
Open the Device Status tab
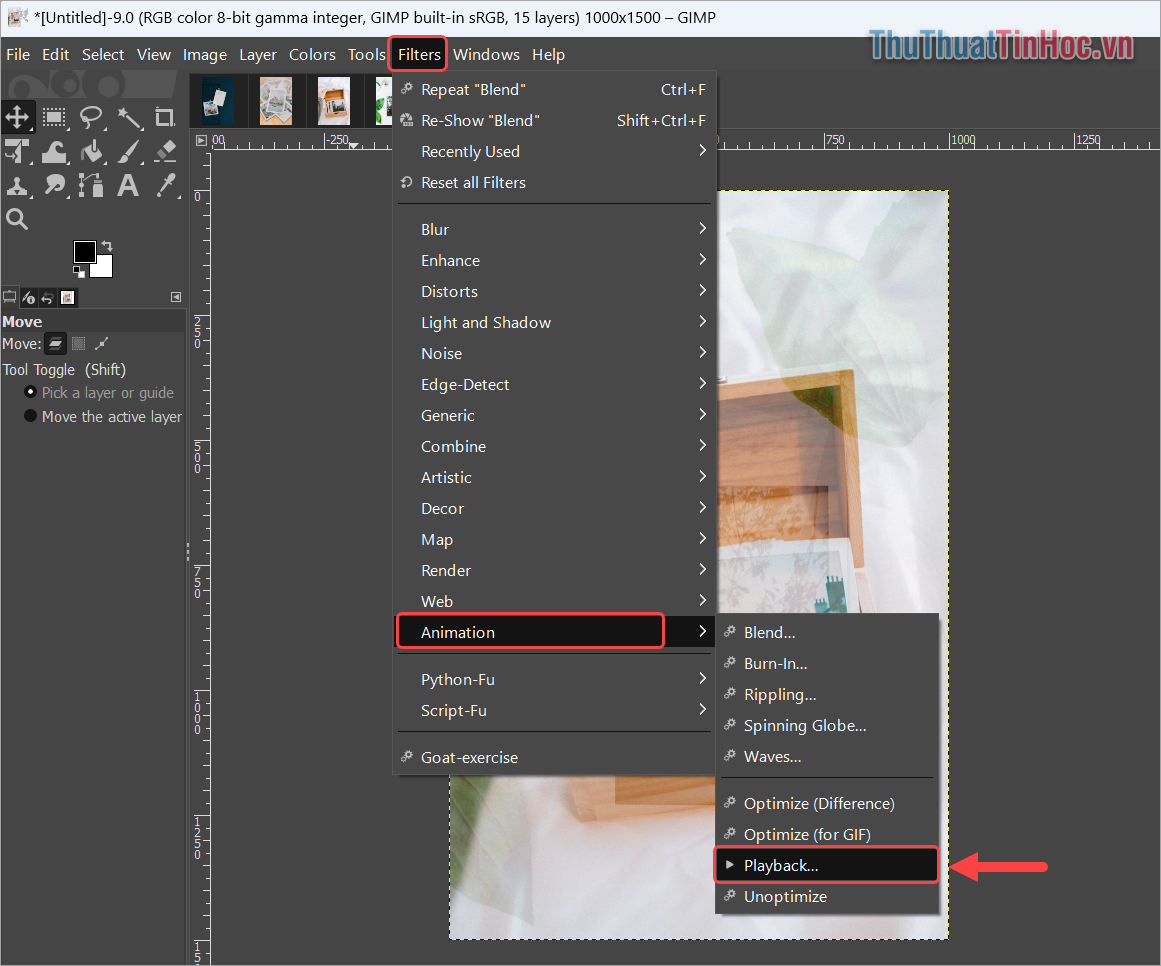(29, 298)
